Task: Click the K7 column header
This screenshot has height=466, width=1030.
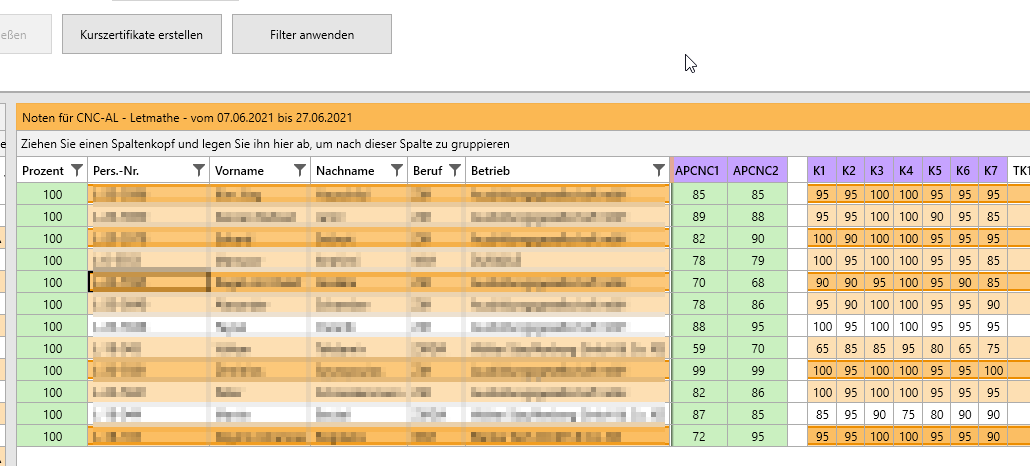Action: pyautogui.click(x=992, y=171)
